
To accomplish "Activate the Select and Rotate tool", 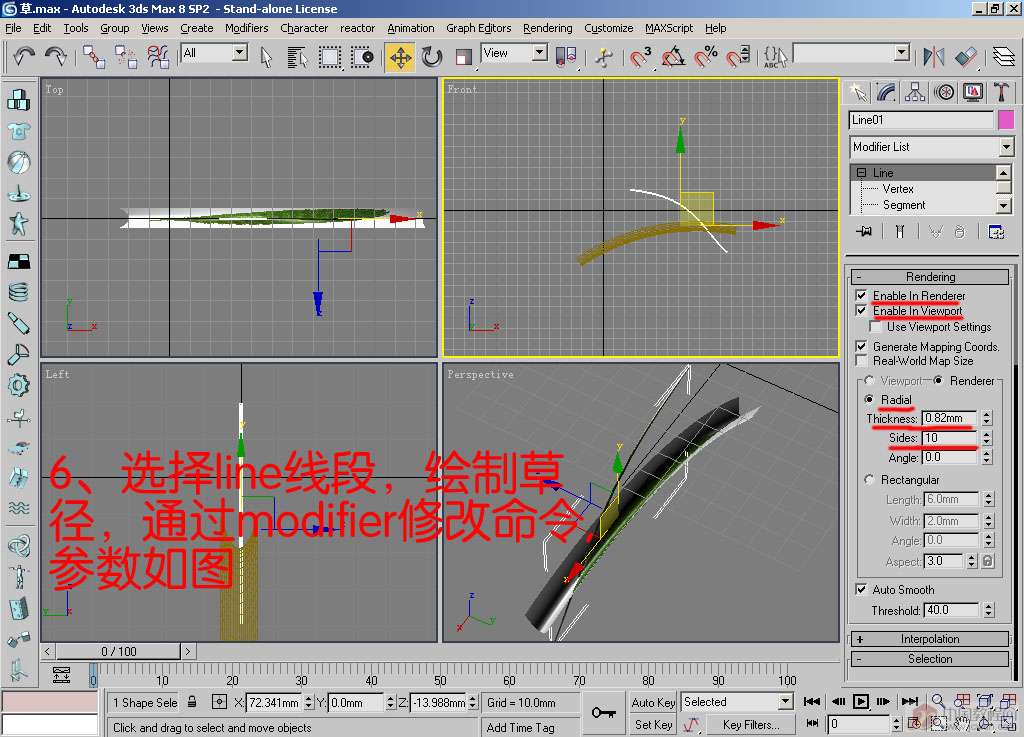I will point(432,57).
